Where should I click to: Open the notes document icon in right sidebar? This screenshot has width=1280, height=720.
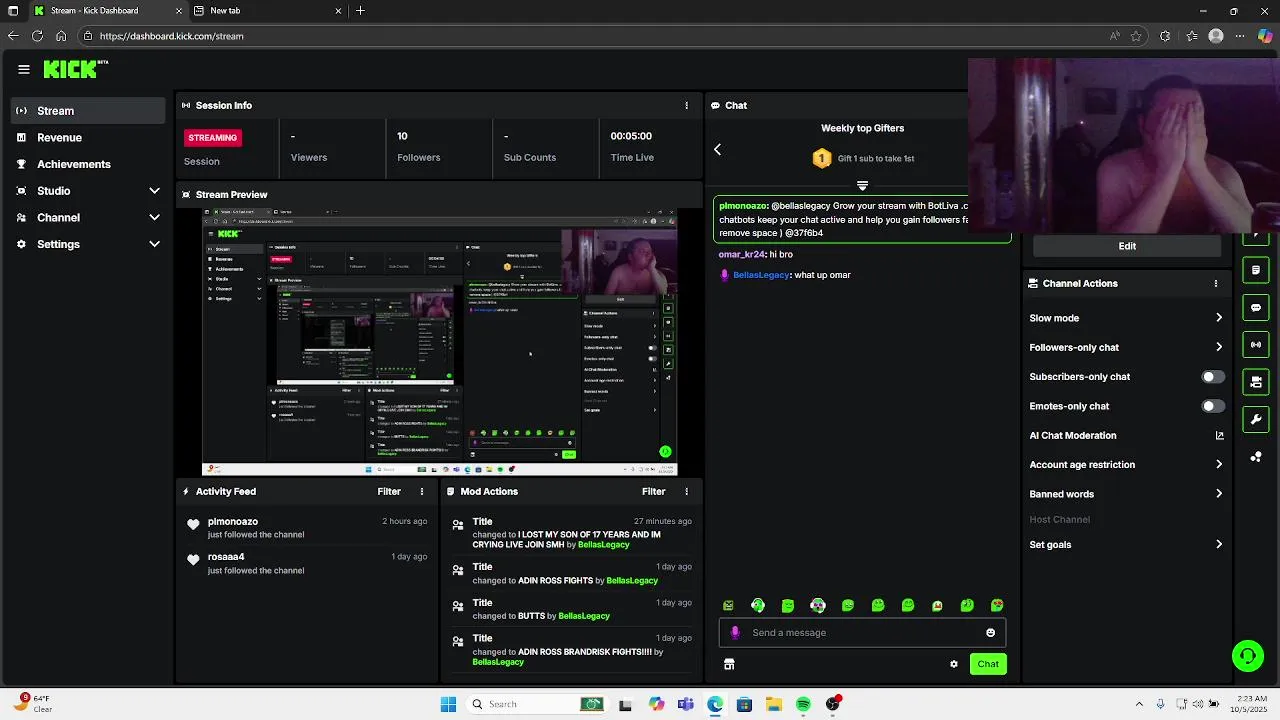pos(1256,270)
